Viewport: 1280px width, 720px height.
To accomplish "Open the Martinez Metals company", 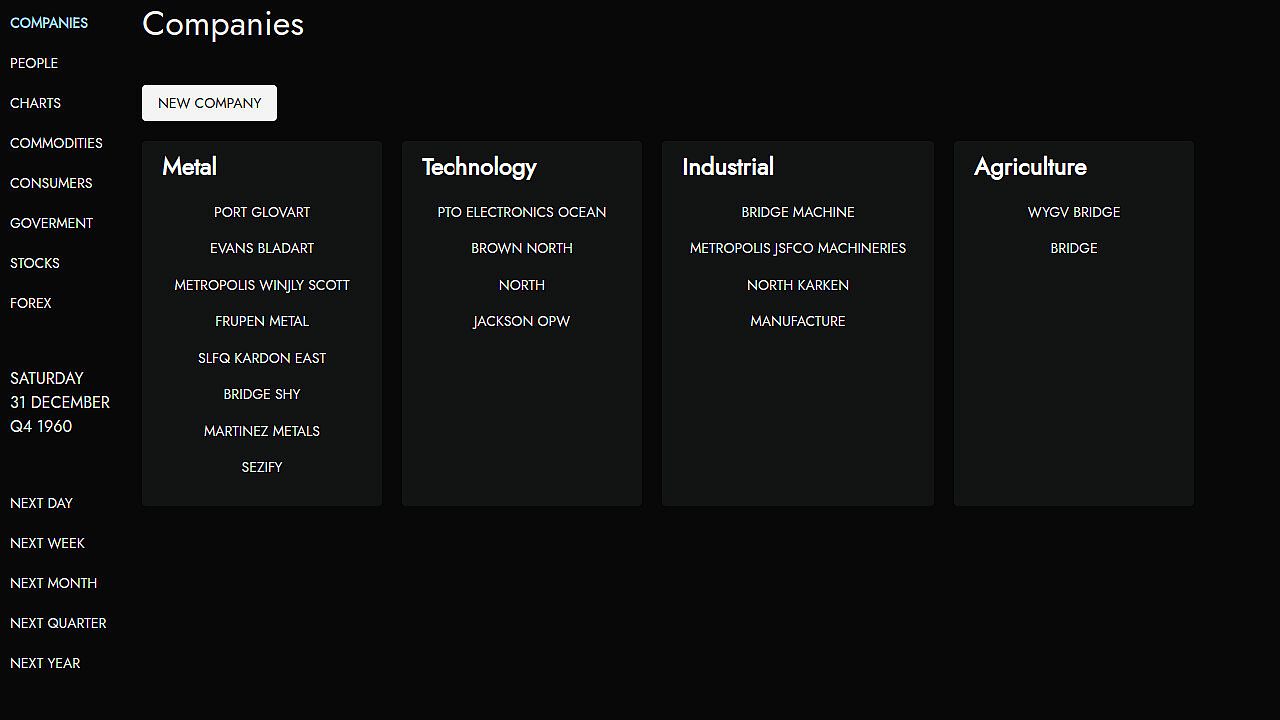I will click(262, 431).
